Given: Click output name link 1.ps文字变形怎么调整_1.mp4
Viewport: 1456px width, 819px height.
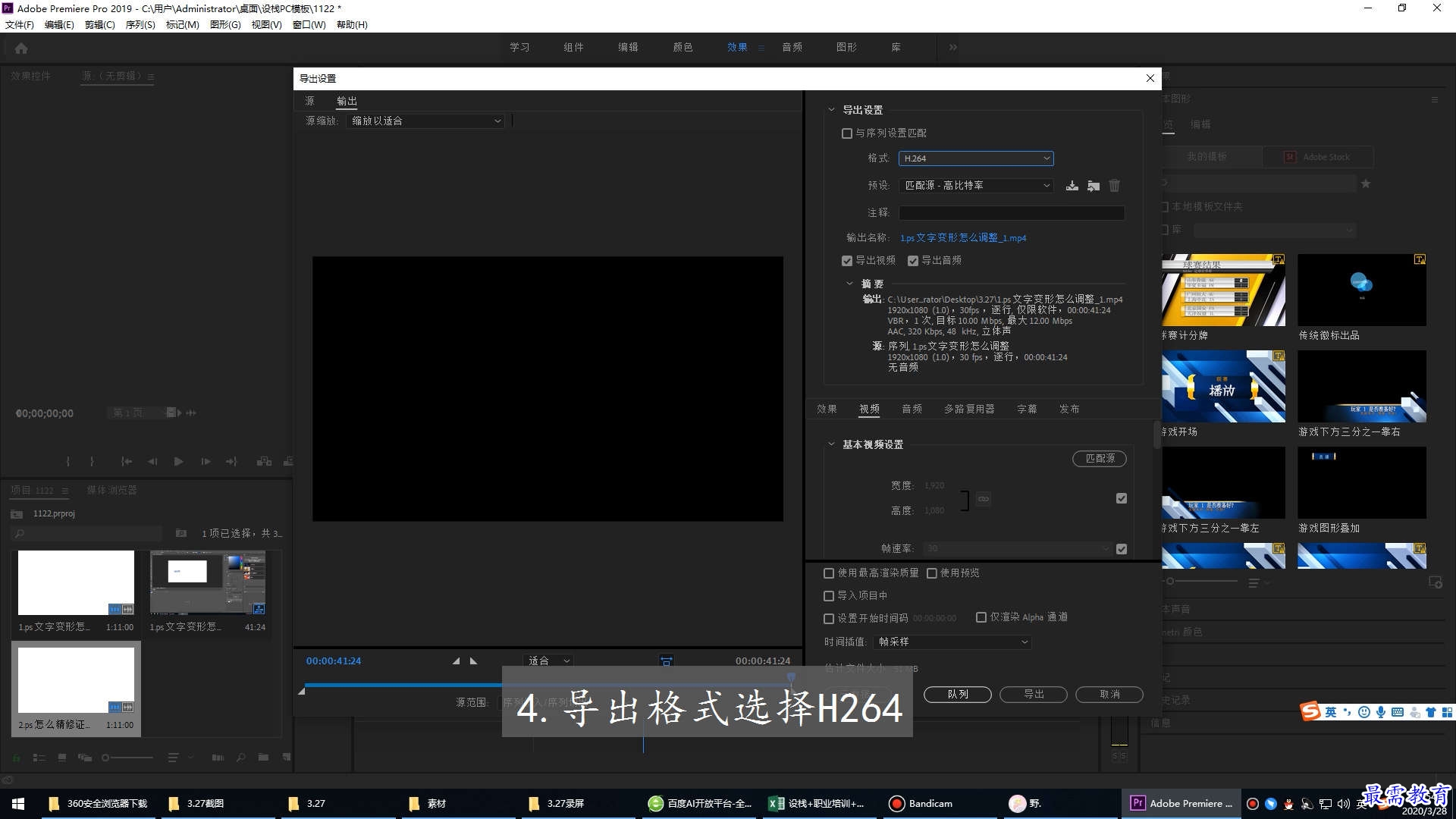Looking at the screenshot, I should click(963, 238).
